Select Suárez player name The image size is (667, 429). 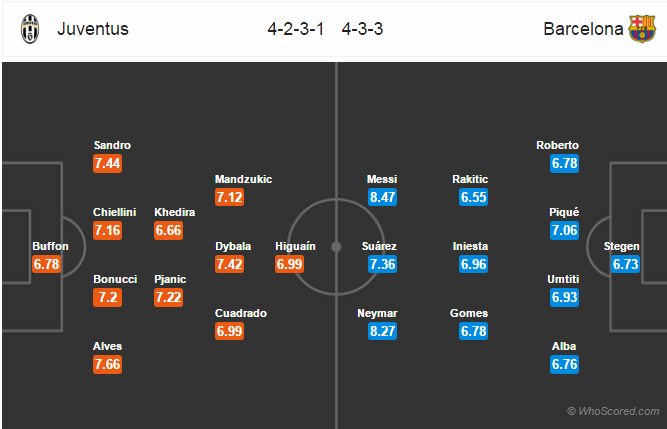(x=379, y=246)
